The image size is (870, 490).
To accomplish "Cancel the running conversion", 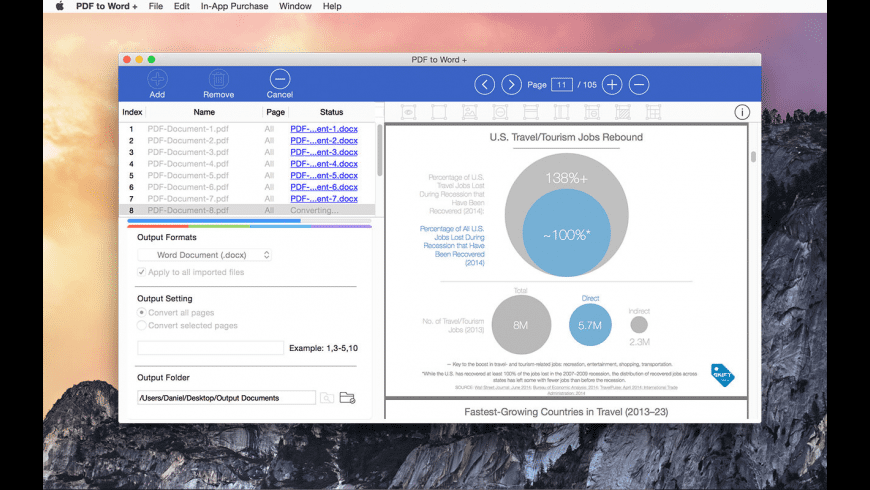I will click(x=280, y=79).
